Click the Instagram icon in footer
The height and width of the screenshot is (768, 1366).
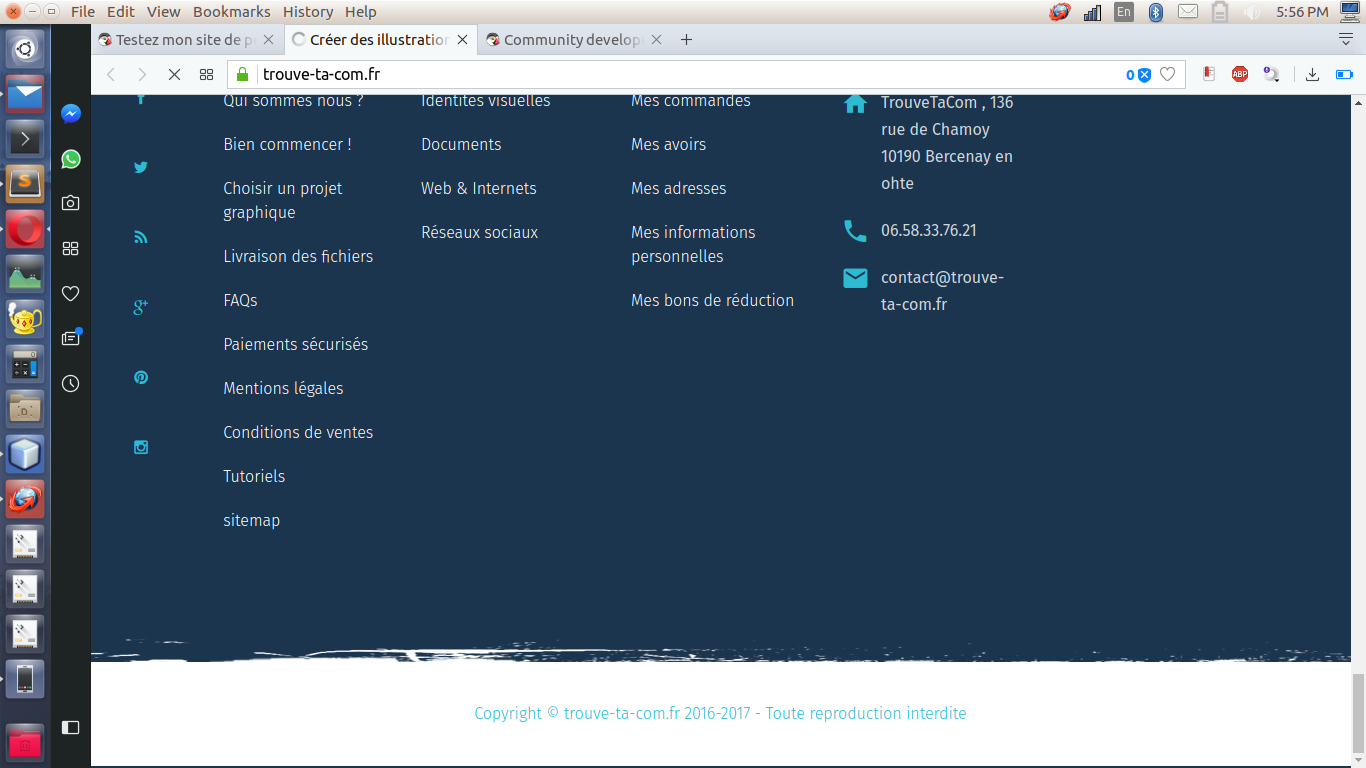pyautogui.click(x=141, y=447)
